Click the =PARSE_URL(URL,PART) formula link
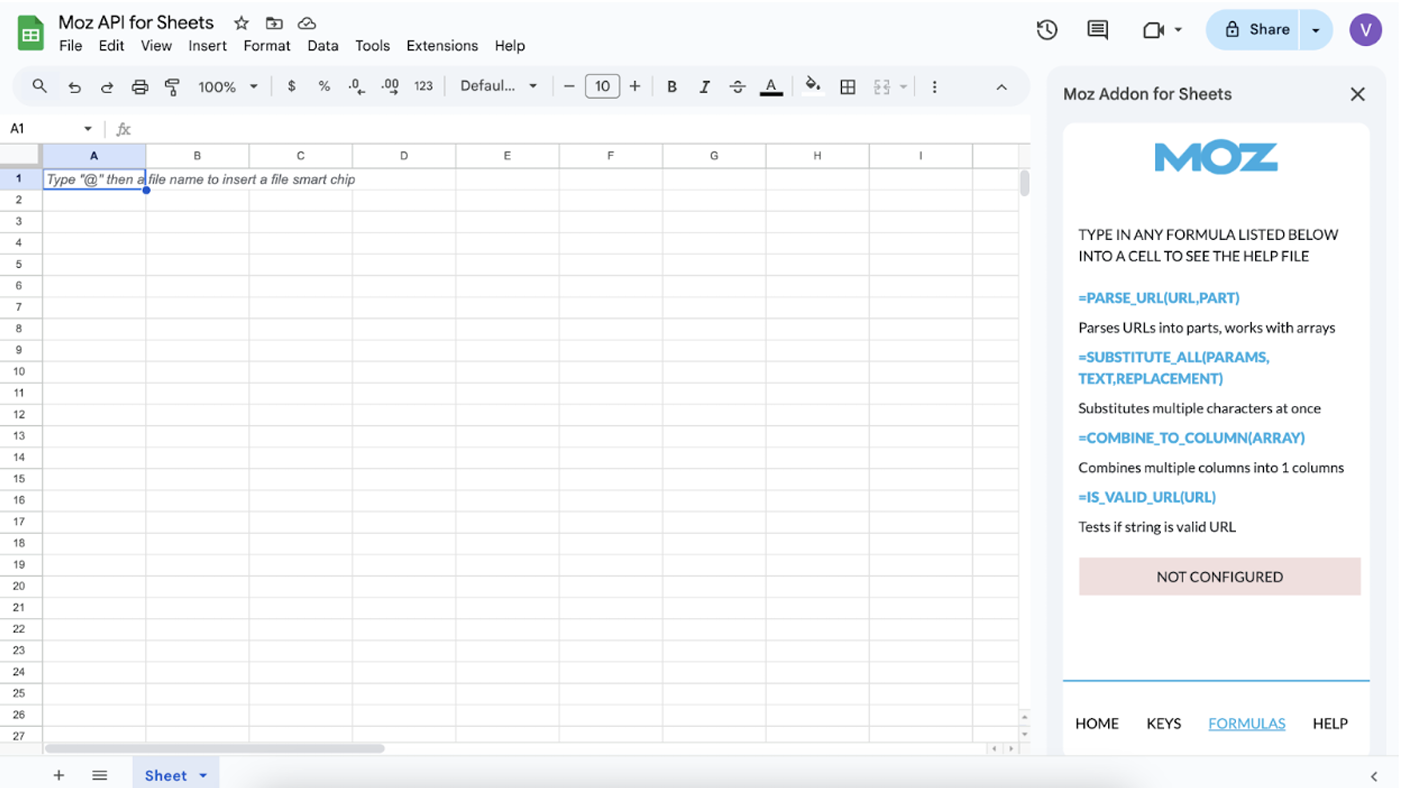 [1158, 298]
